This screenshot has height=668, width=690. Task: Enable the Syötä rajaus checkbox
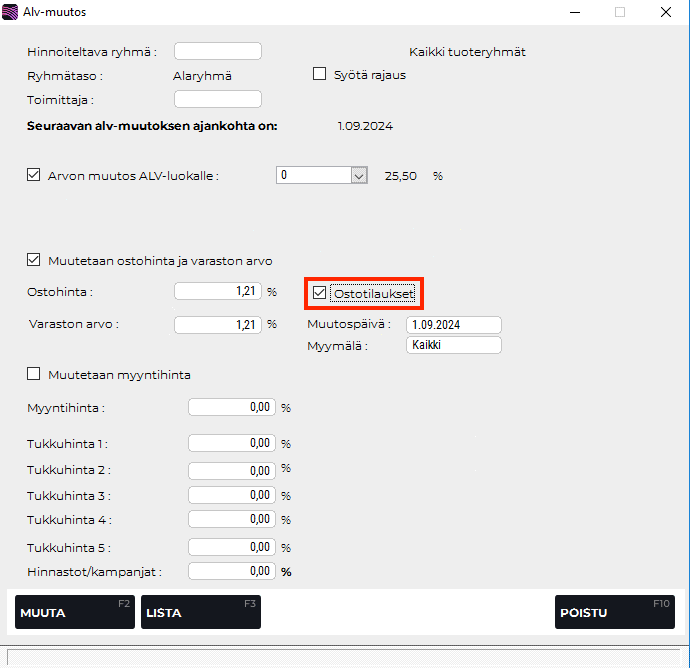[x=320, y=74]
